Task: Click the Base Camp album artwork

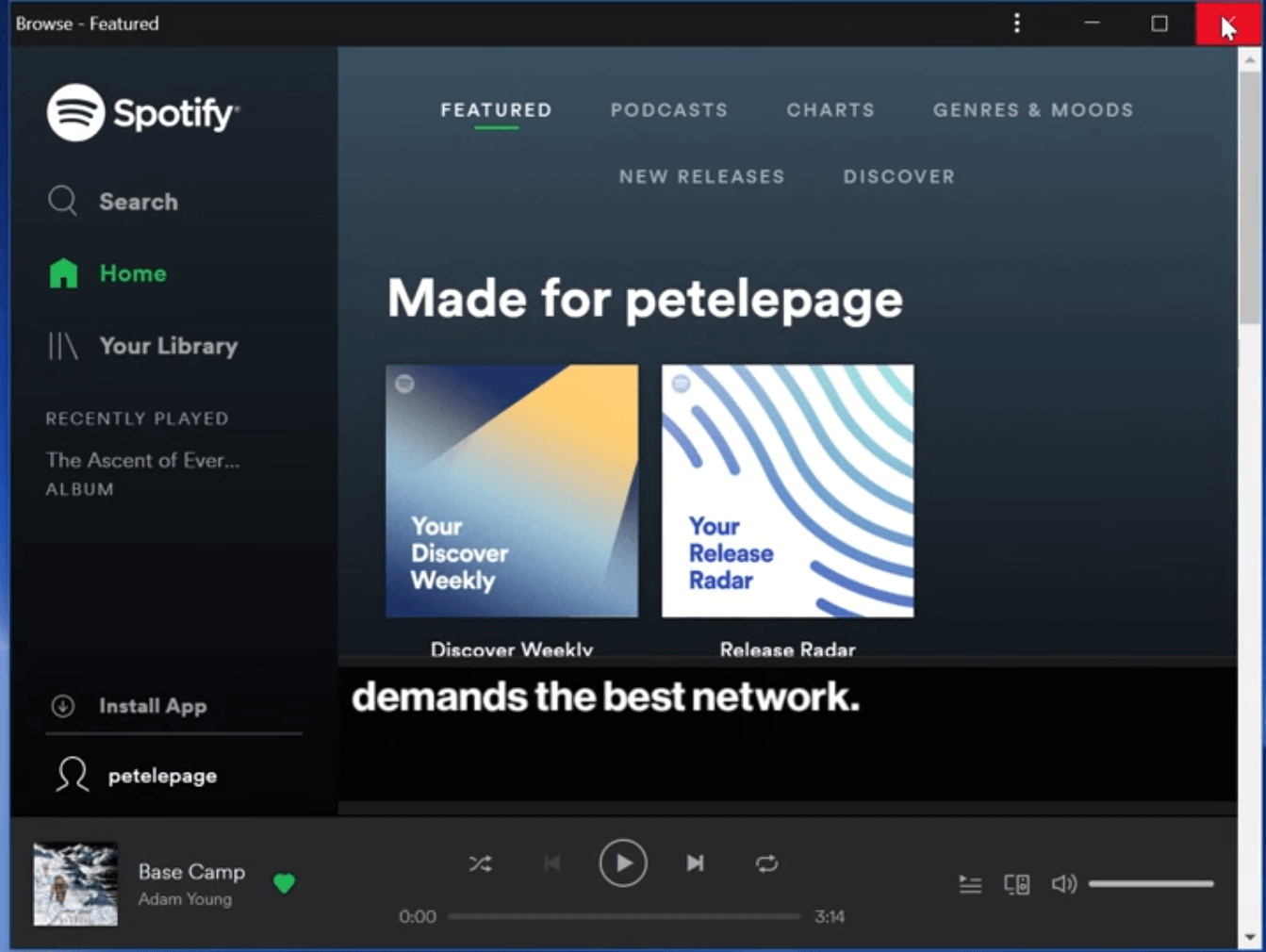Action: click(x=75, y=884)
